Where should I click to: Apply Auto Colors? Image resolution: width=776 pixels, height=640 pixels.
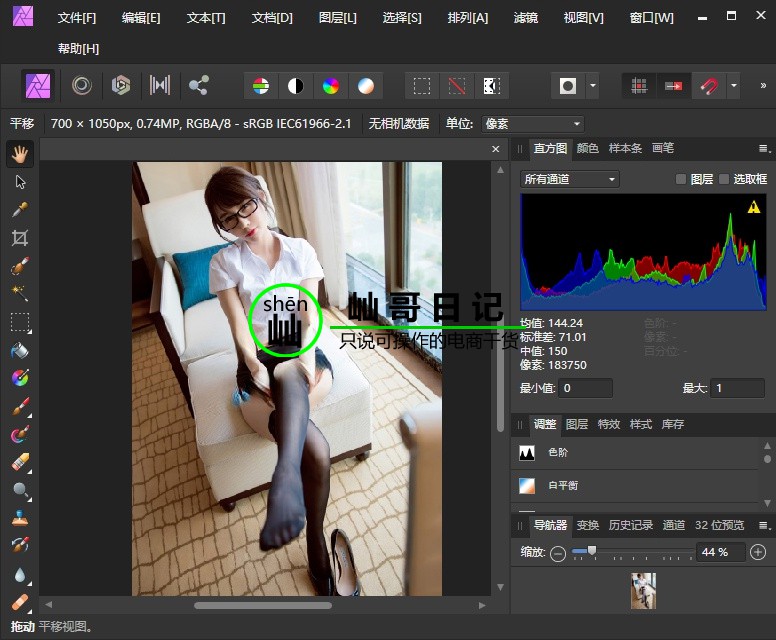point(331,86)
